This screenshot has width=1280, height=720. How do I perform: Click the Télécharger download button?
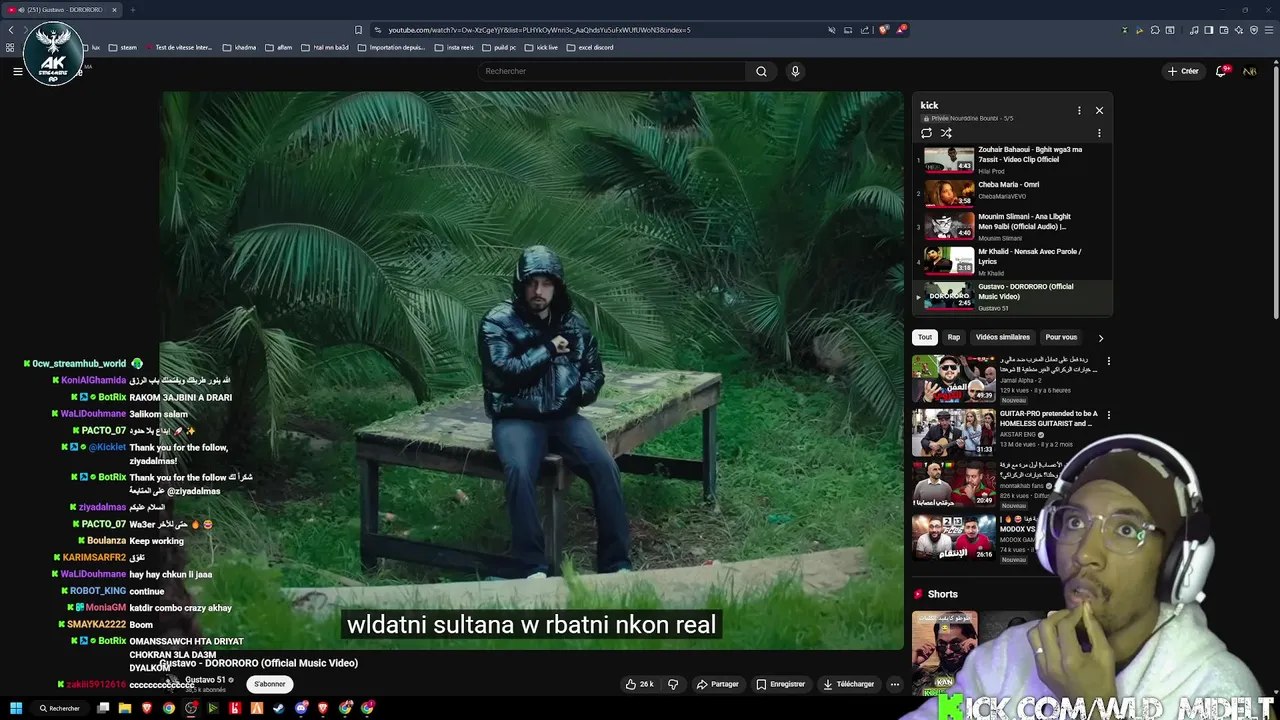(848, 684)
